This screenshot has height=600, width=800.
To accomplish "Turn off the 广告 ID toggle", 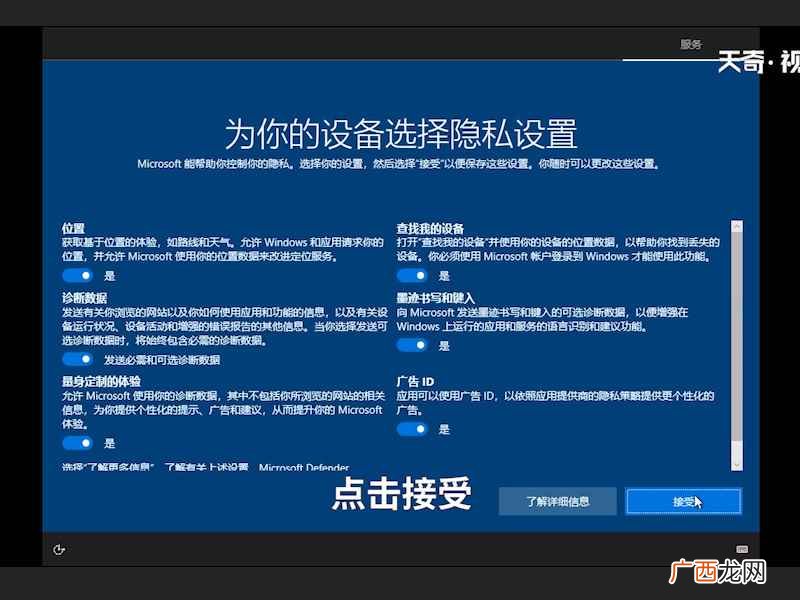I will [x=412, y=429].
